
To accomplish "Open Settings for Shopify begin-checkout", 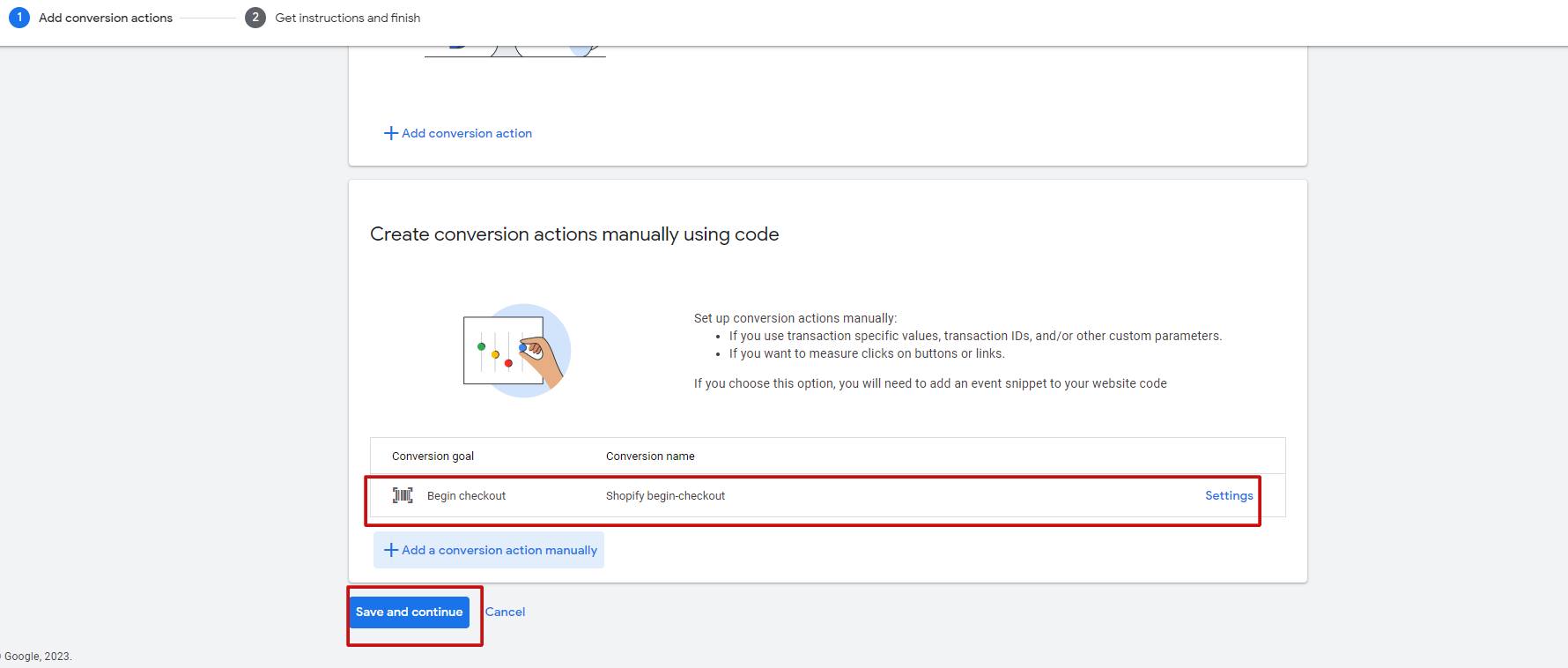I will point(1229,495).
